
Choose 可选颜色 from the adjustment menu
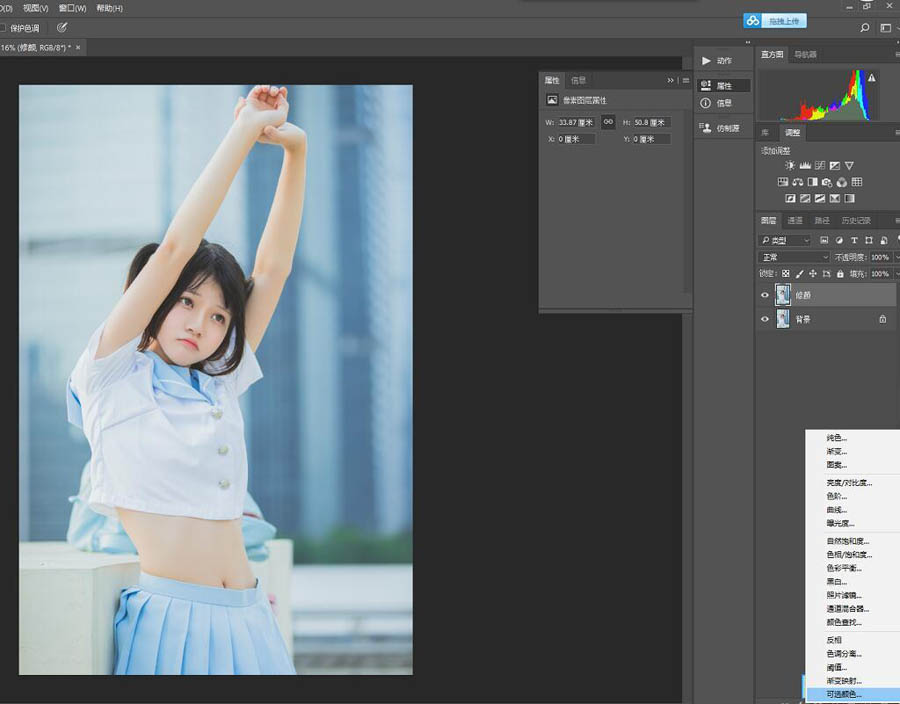coord(844,694)
